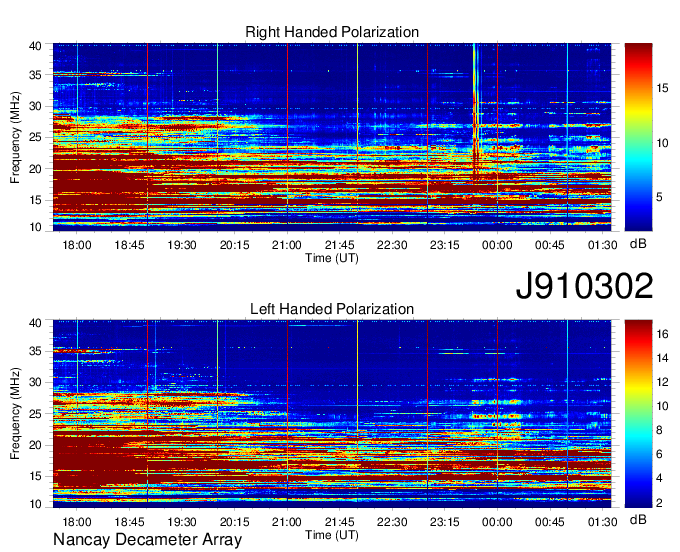Click the 15 value on upper color bar scale
Image resolution: width=680 pixels, height=552 pixels.
point(662,88)
